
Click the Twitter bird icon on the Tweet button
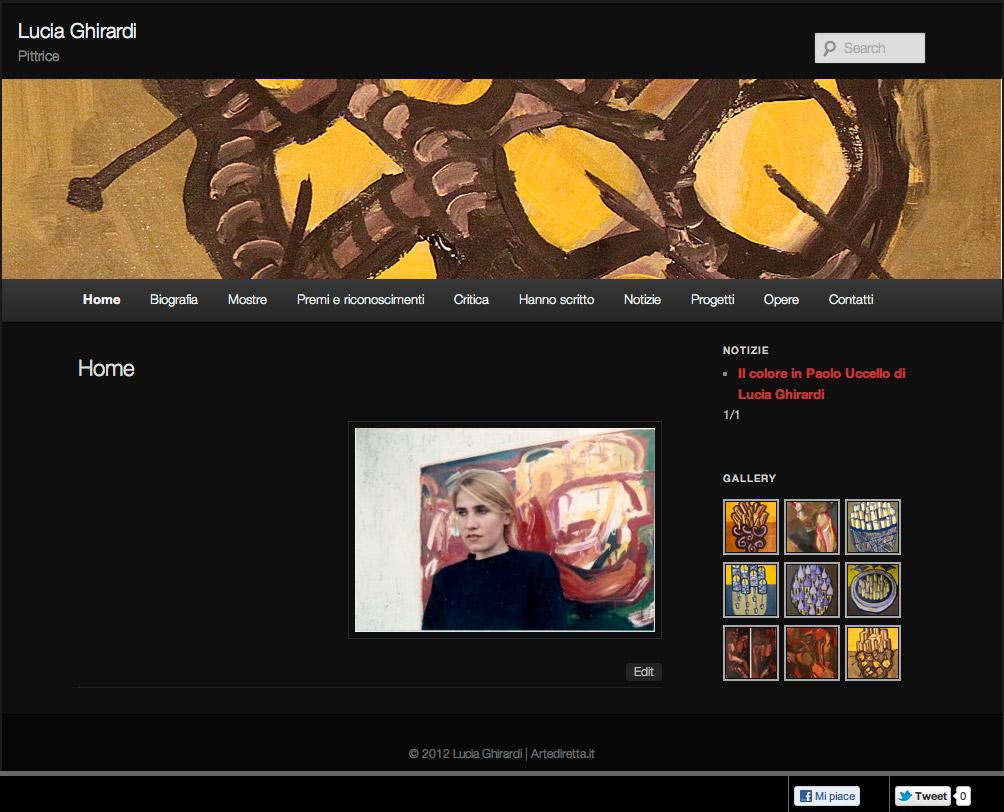point(903,797)
